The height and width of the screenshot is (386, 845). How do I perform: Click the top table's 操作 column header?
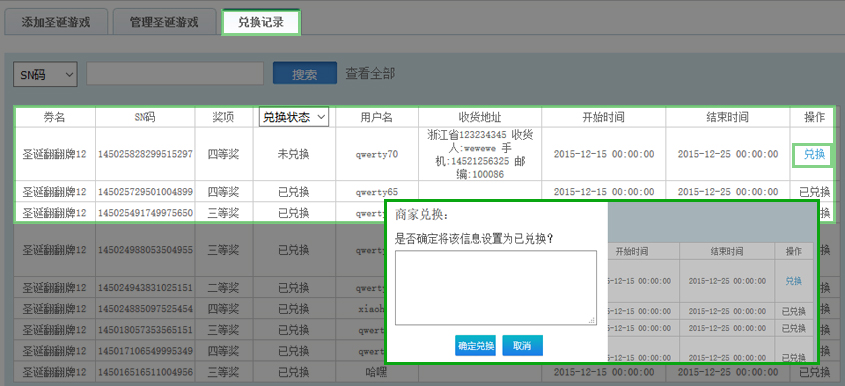coord(814,117)
